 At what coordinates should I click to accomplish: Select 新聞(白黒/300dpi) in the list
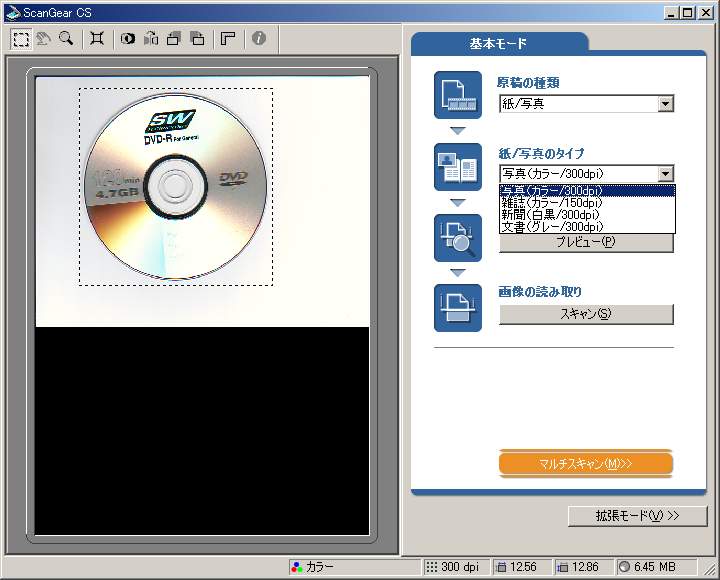[x=587, y=214]
